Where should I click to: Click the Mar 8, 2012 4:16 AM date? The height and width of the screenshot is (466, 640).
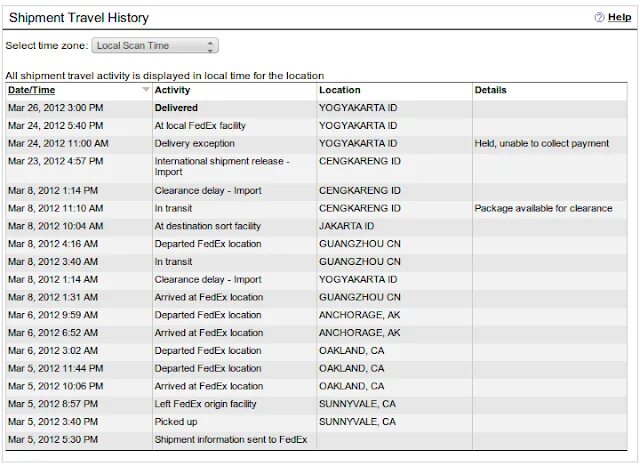(53, 244)
